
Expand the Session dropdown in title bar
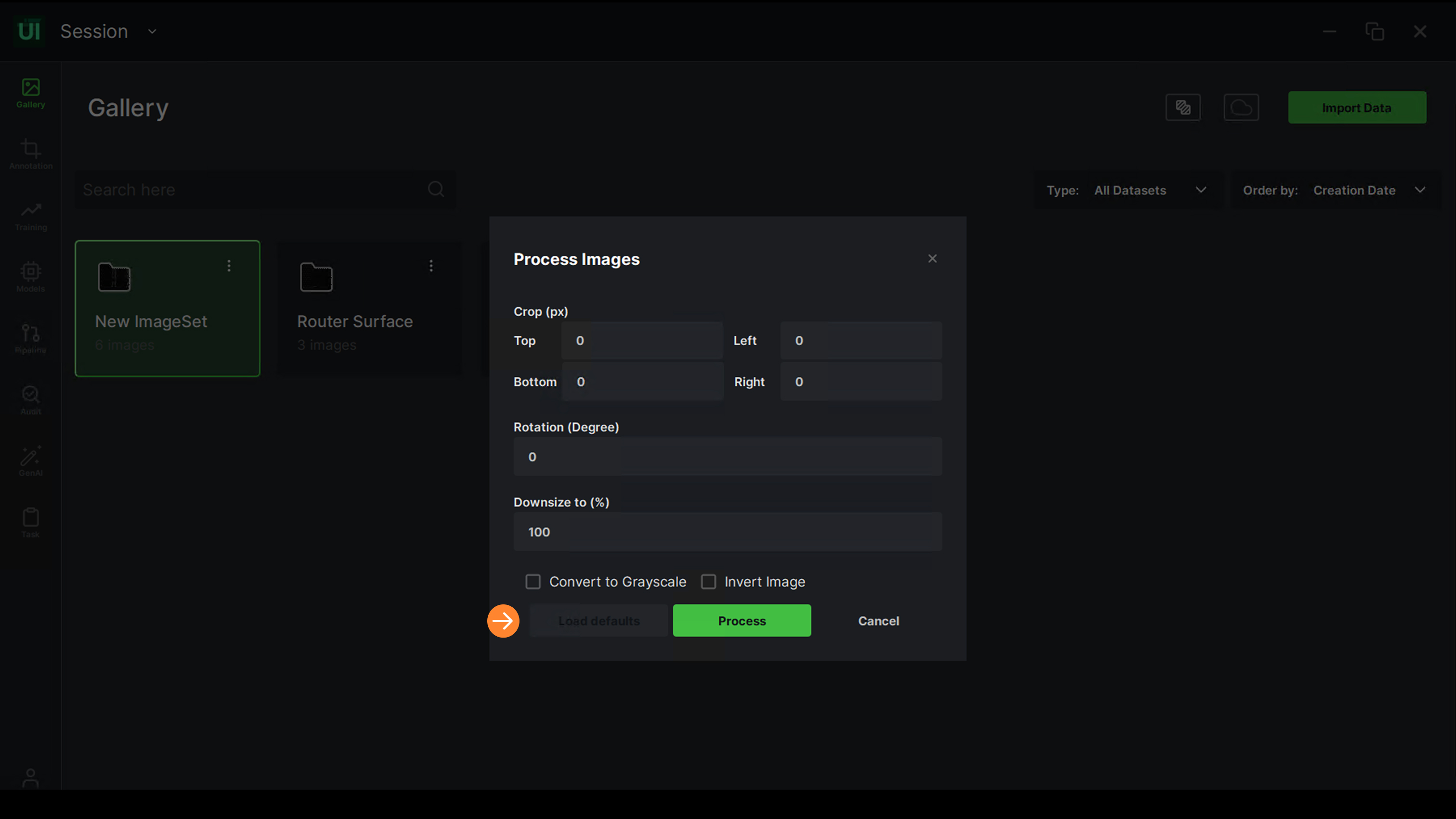[152, 32]
